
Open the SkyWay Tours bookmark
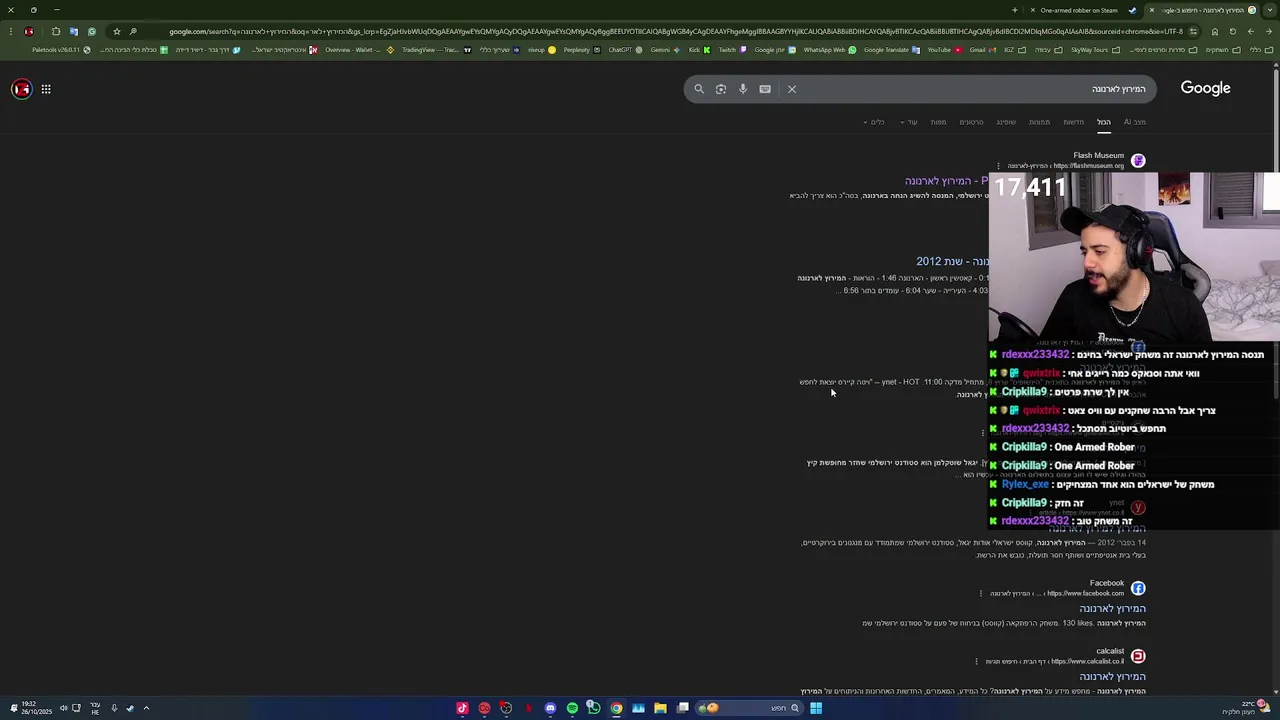click(1095, 50)
